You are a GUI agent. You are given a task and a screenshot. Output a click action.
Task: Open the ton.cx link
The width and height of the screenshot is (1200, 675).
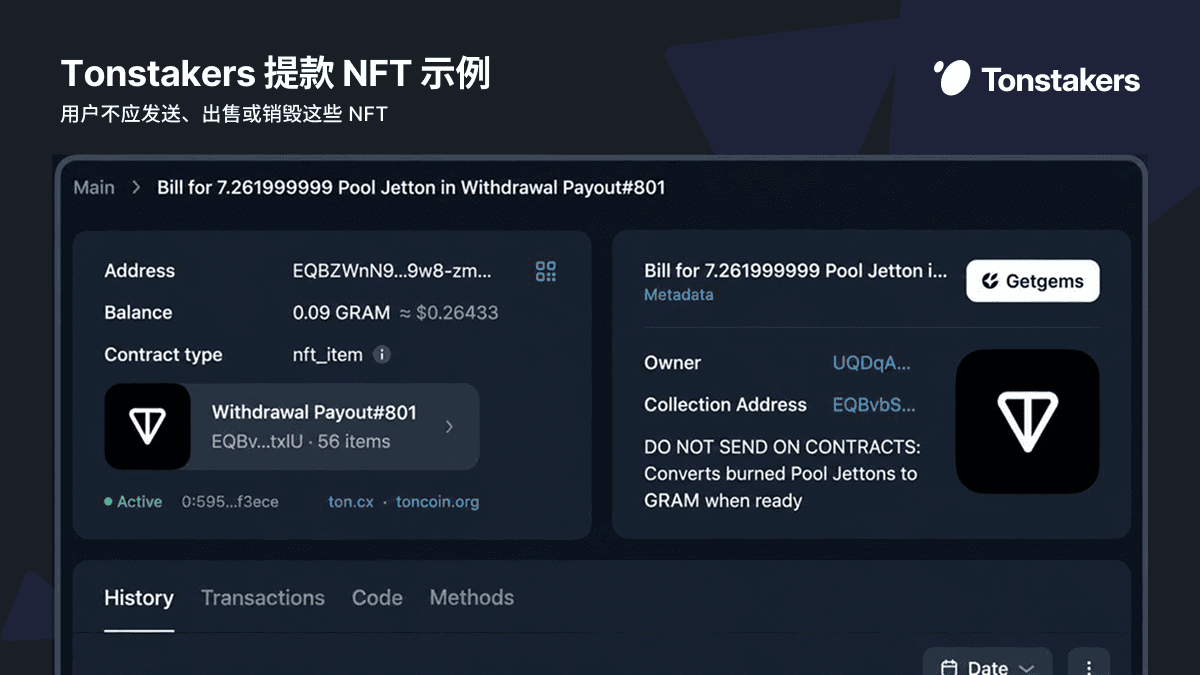pyautogui.click(x=351, y=502)
